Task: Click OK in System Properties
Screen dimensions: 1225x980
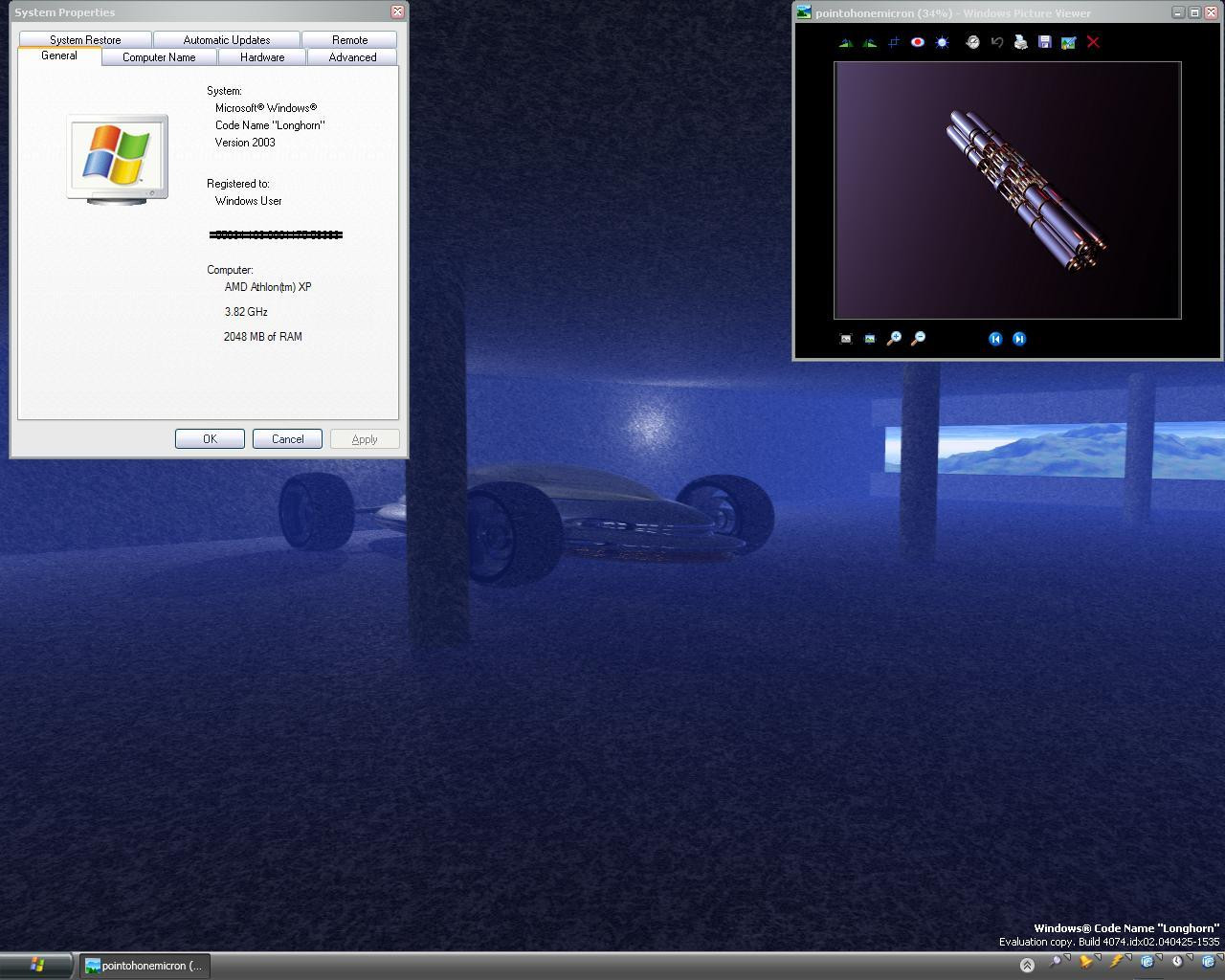Action: pos(210,439)
